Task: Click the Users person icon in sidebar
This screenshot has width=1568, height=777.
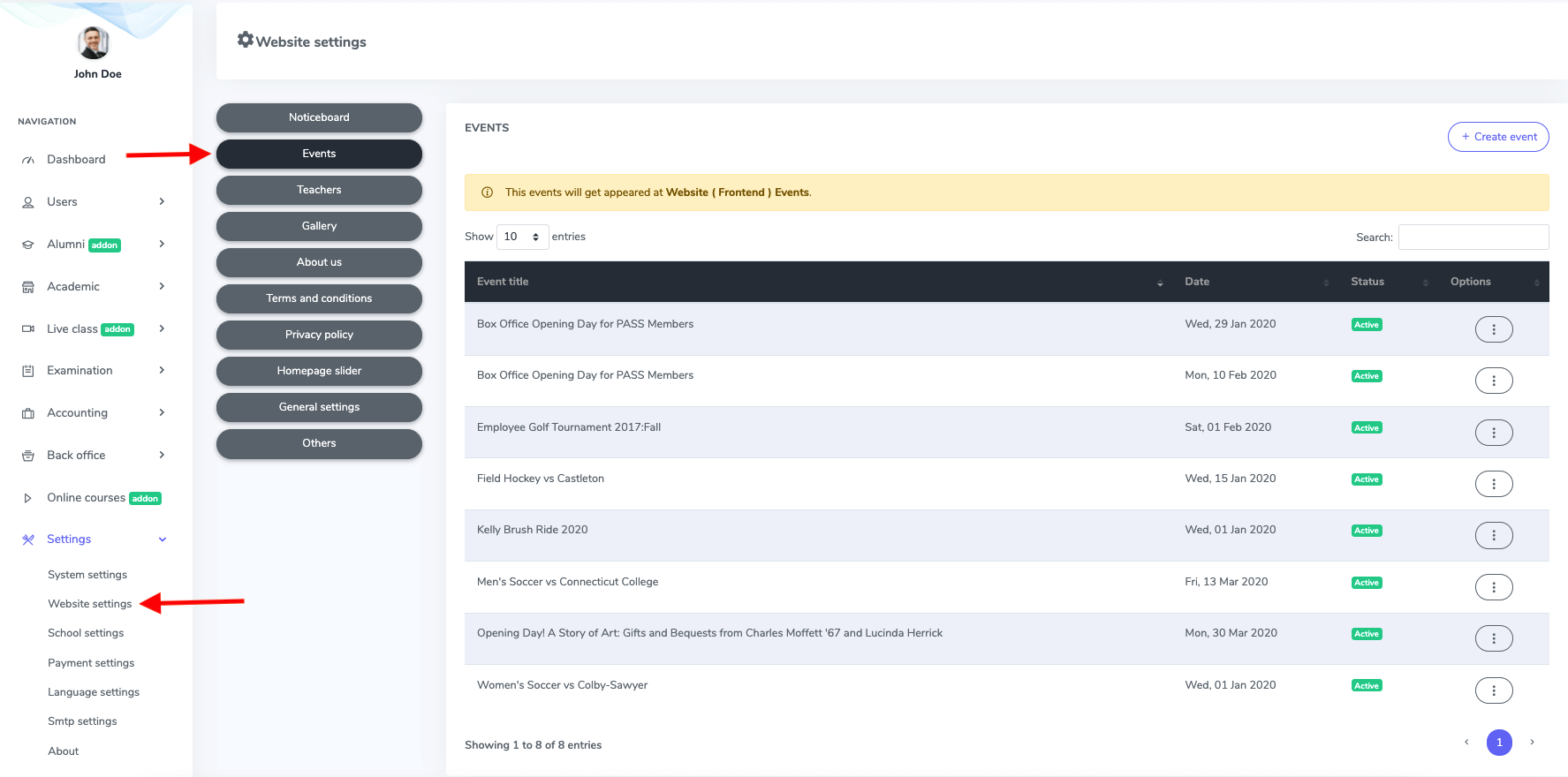Action: click(28, 202)
